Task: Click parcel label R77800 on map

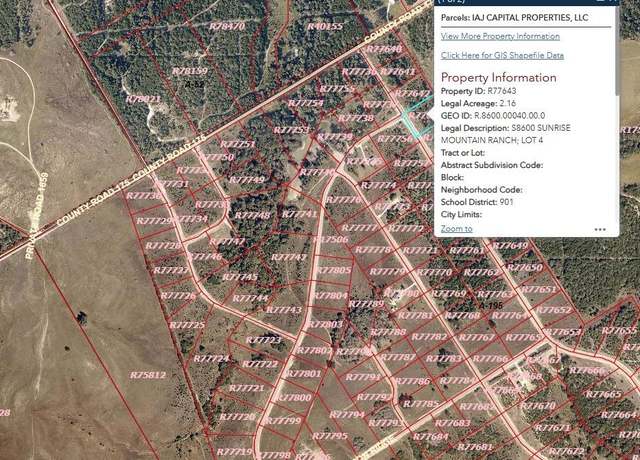Action: coord(294,397)
